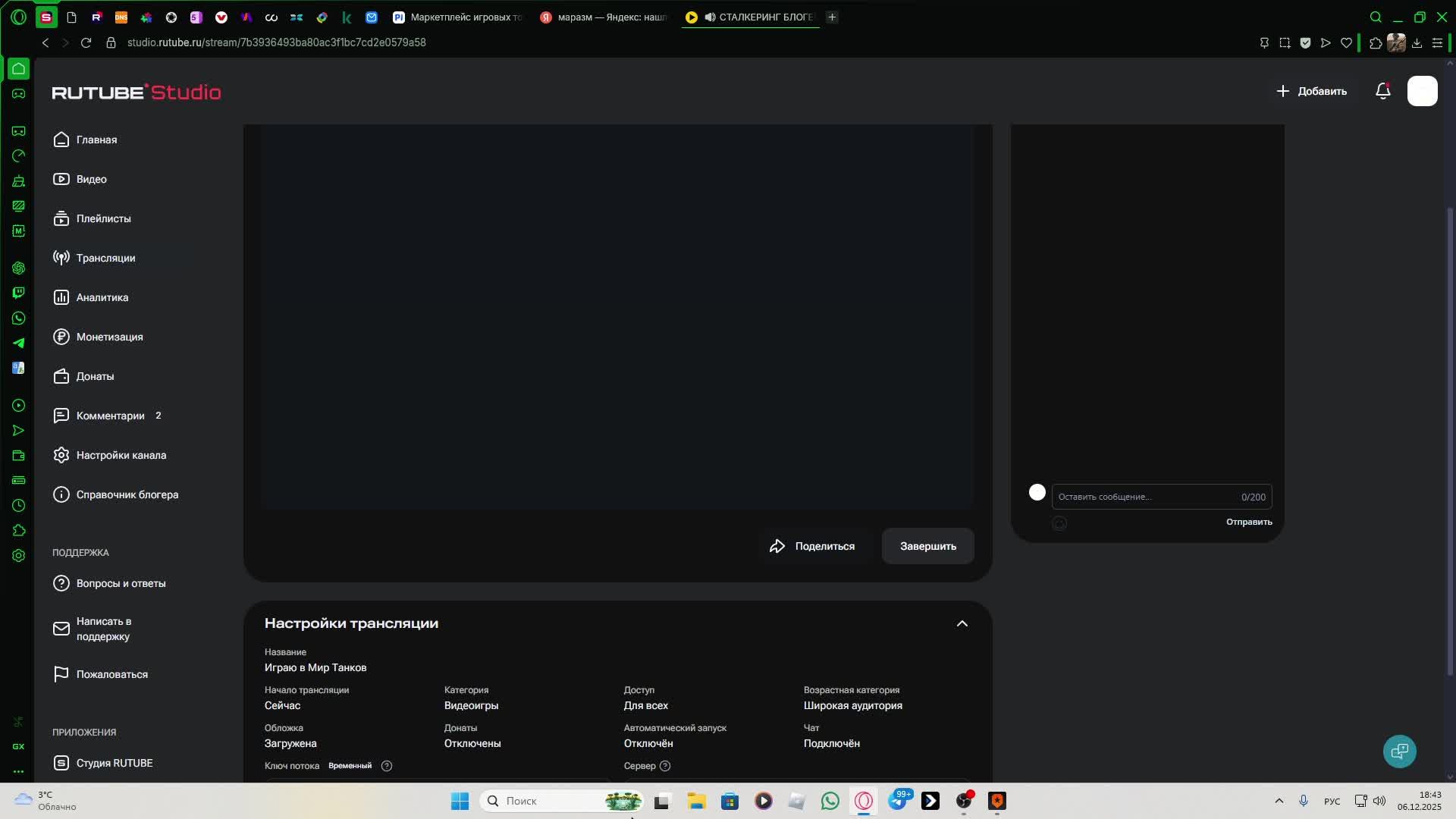Screen dimensions: 1456x819
Task: Open emoji picker below chat input
Action: (1059, 523)
